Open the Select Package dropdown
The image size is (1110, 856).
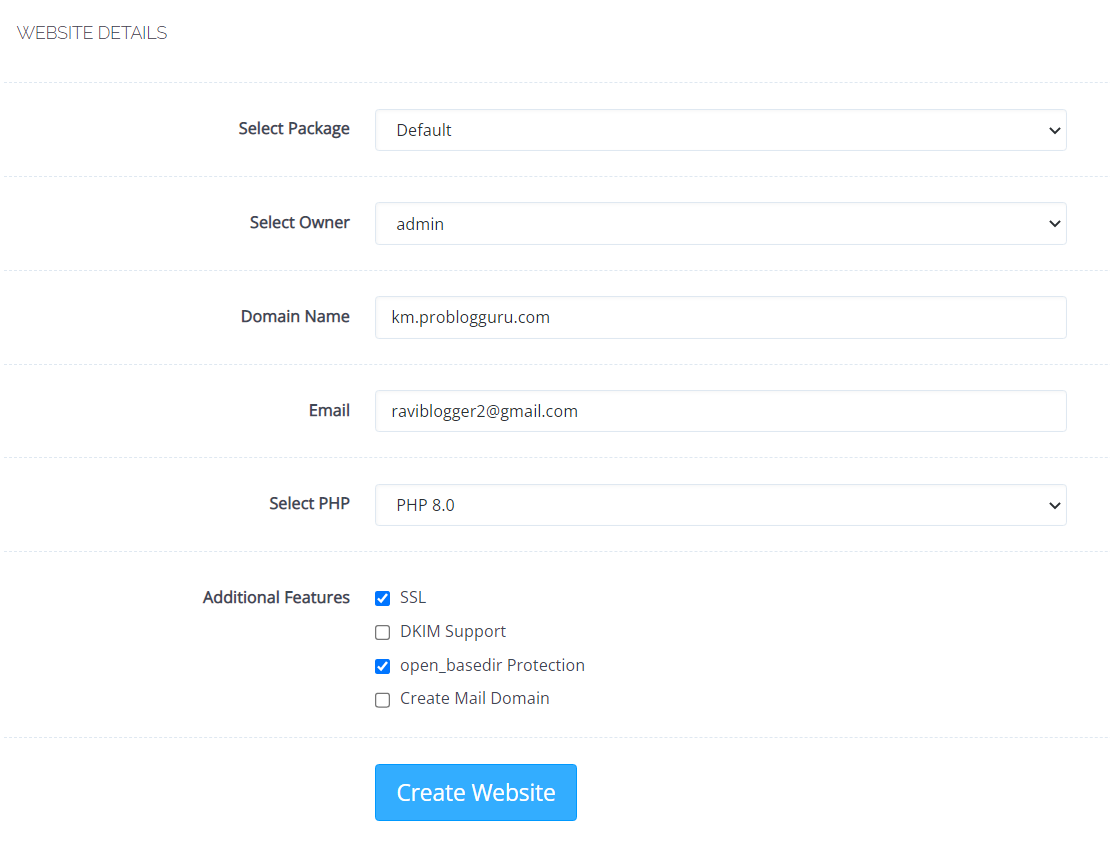pos(720,130)
